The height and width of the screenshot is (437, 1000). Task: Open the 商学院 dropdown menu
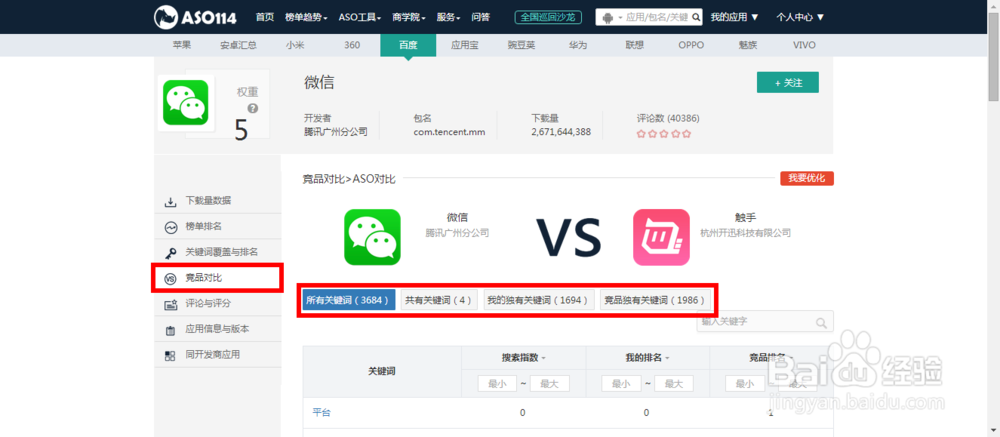point(409,17)
